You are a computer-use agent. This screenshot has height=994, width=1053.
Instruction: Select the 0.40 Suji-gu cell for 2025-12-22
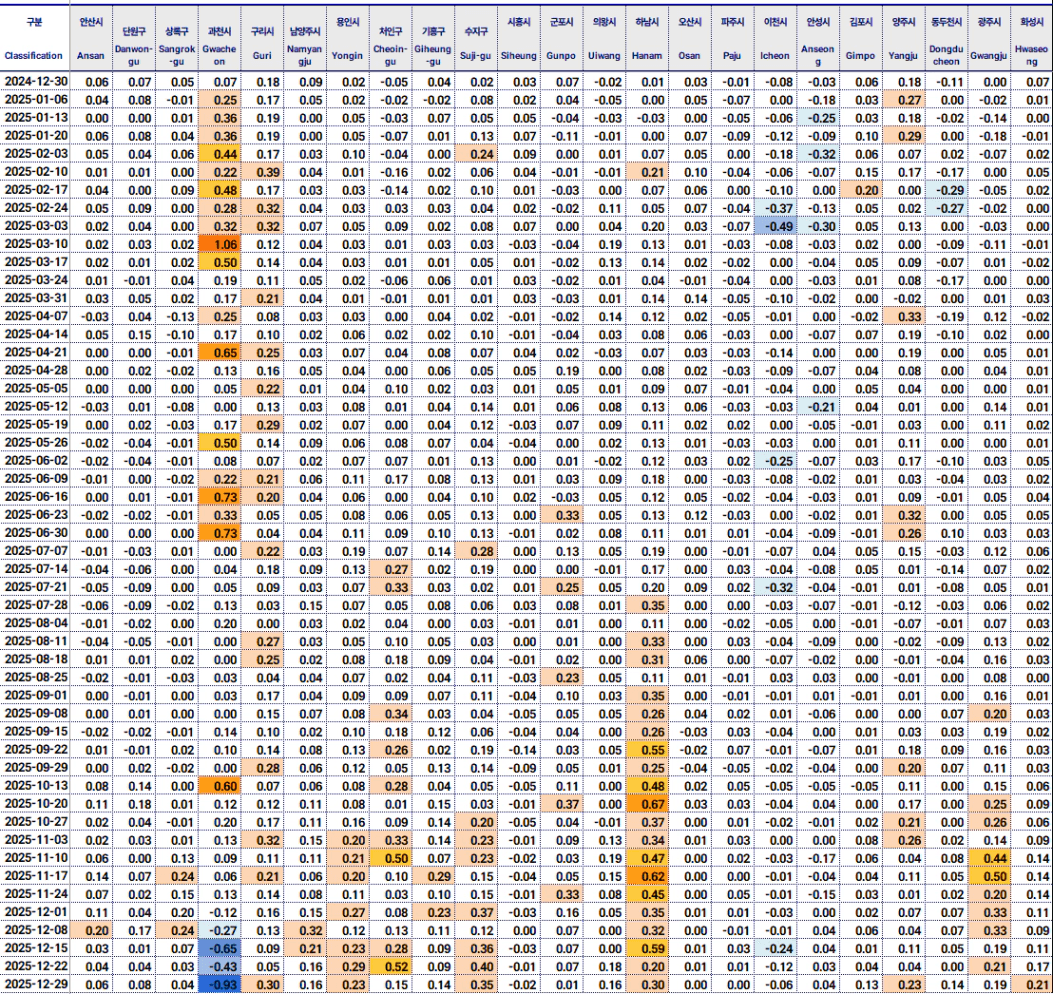point(481,966)
